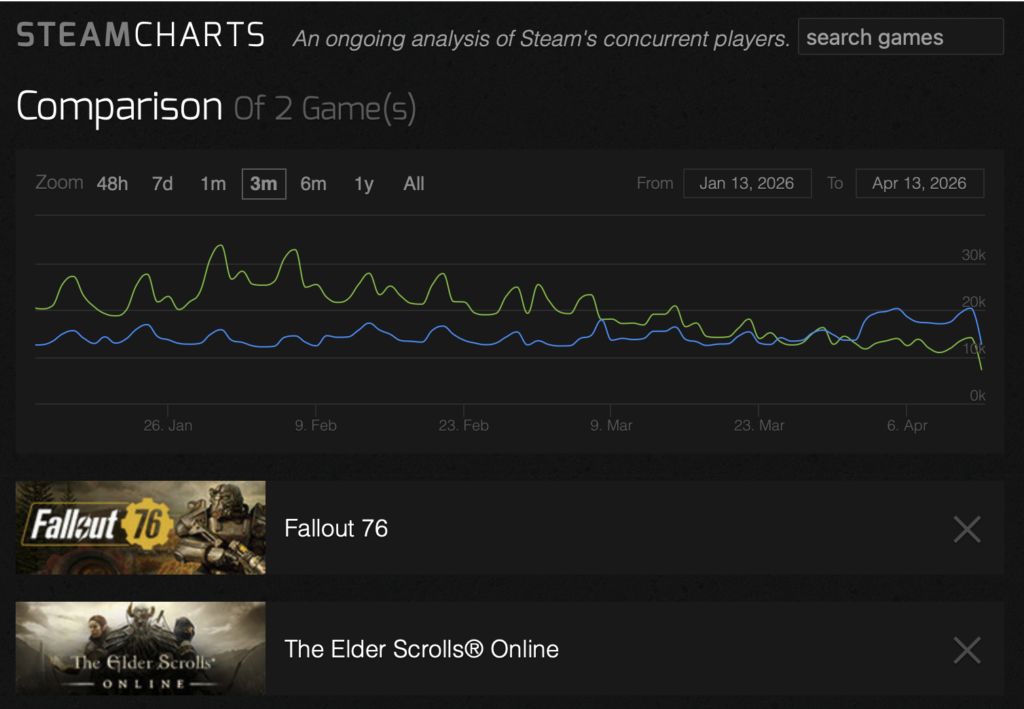Select the 3m zoom option
The height and width of the screenshot is (709, 1024).
(263, 184)
